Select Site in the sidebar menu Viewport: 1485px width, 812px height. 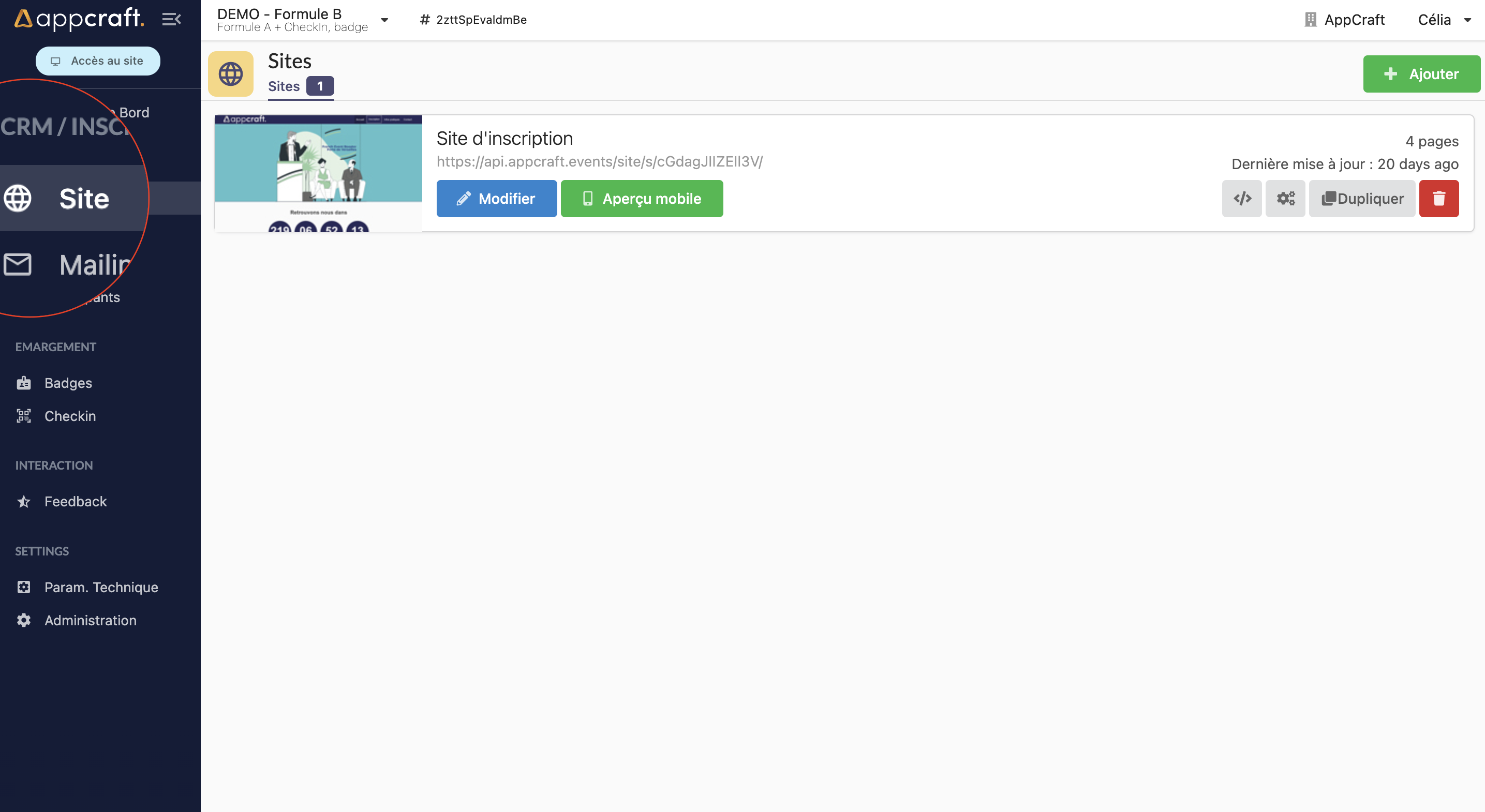click(84, 199)
